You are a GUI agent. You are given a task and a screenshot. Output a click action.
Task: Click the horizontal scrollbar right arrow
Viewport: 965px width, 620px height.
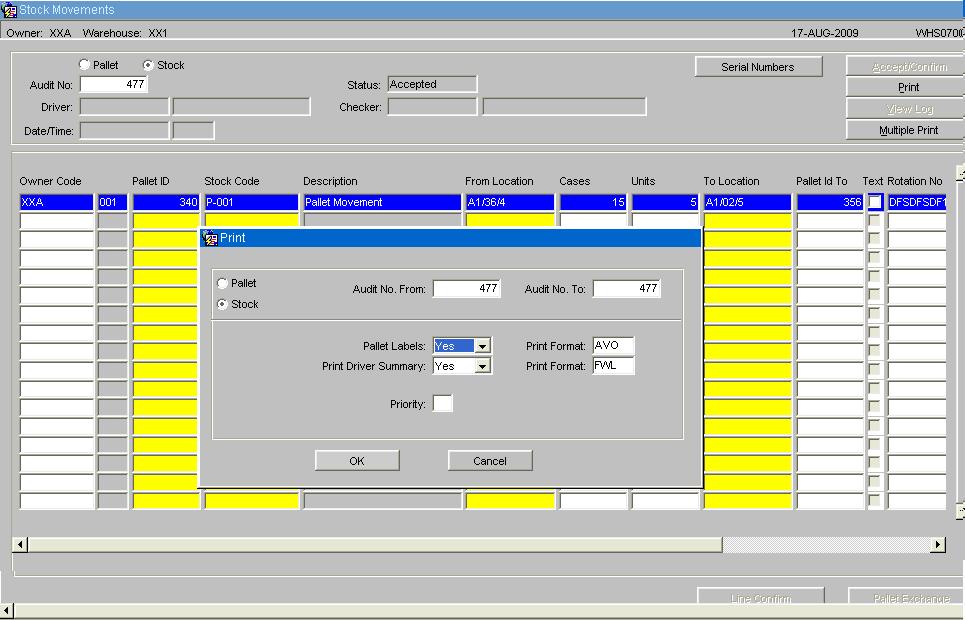point(938,544)
